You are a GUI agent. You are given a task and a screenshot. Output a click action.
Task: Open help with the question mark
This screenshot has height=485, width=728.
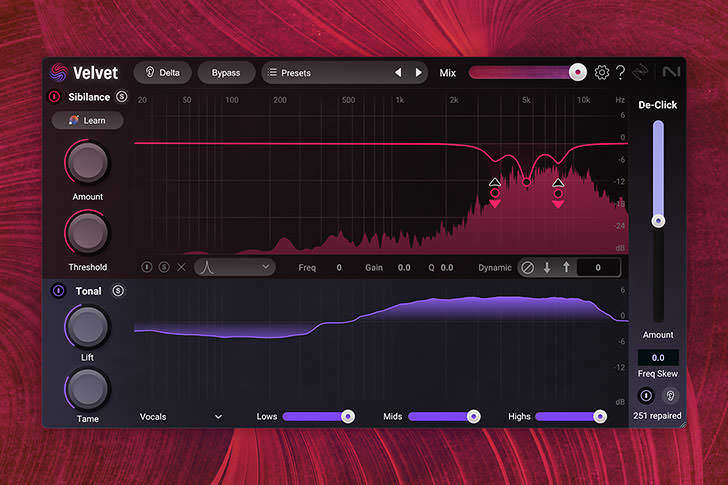pyautogui.click(x=621, y=72)
